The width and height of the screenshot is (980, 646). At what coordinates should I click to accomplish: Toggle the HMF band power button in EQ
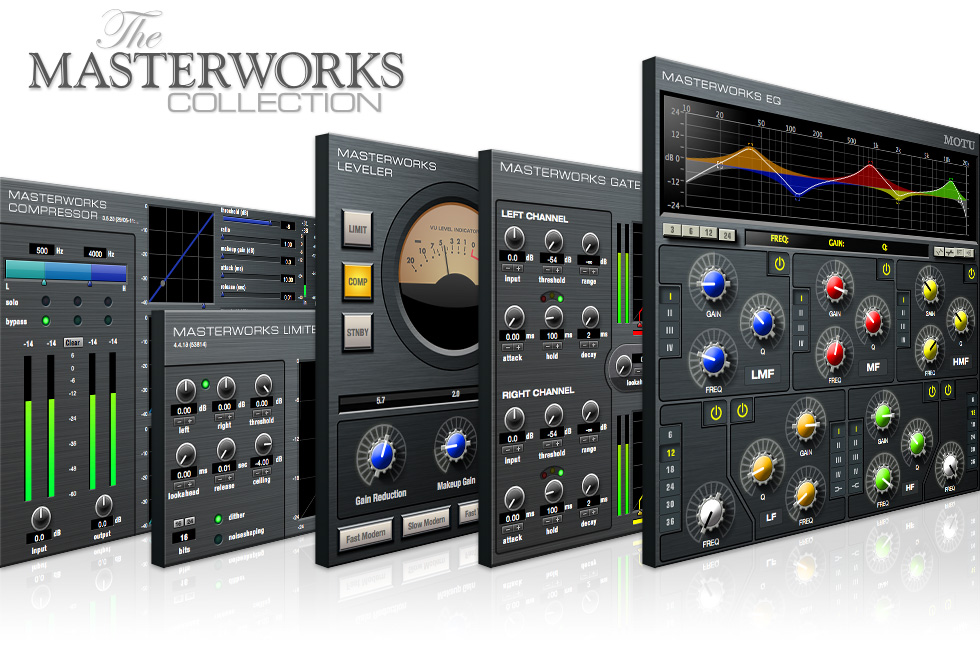[x=971, y=274]
